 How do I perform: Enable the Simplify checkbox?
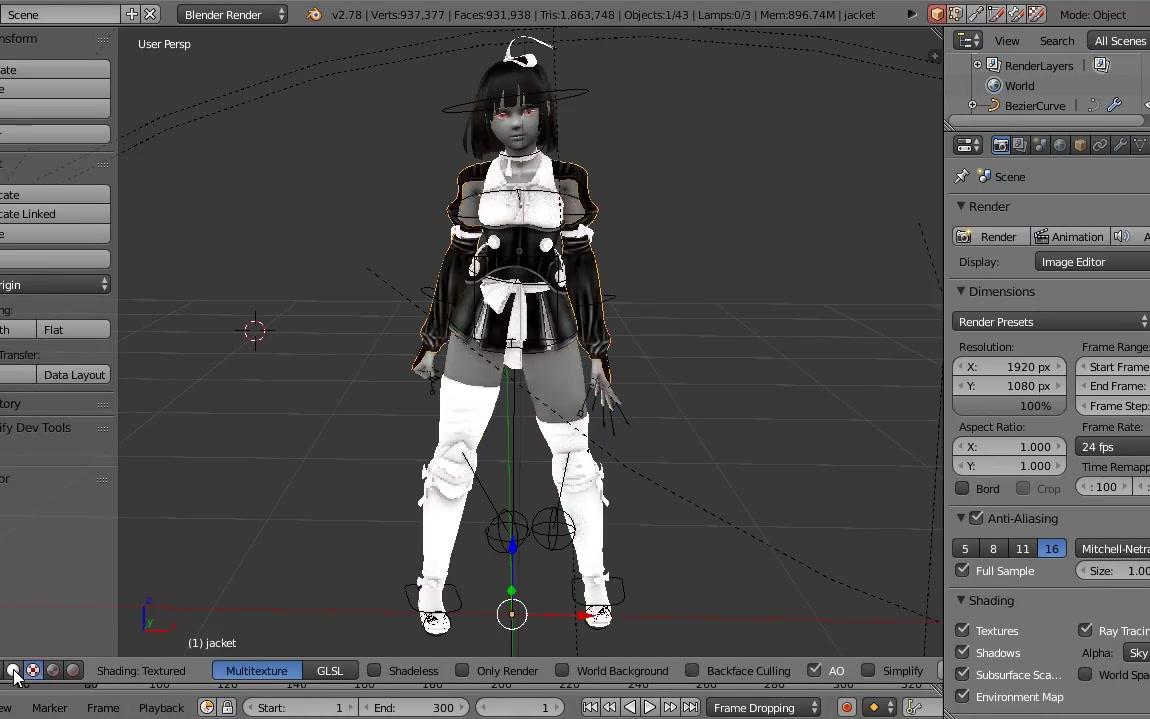[x=868, y=670]
